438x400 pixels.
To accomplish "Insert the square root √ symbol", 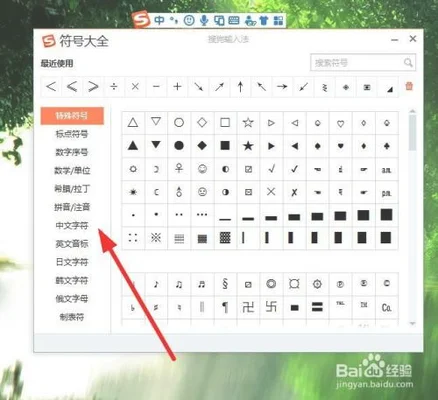I will pos(271,169).
